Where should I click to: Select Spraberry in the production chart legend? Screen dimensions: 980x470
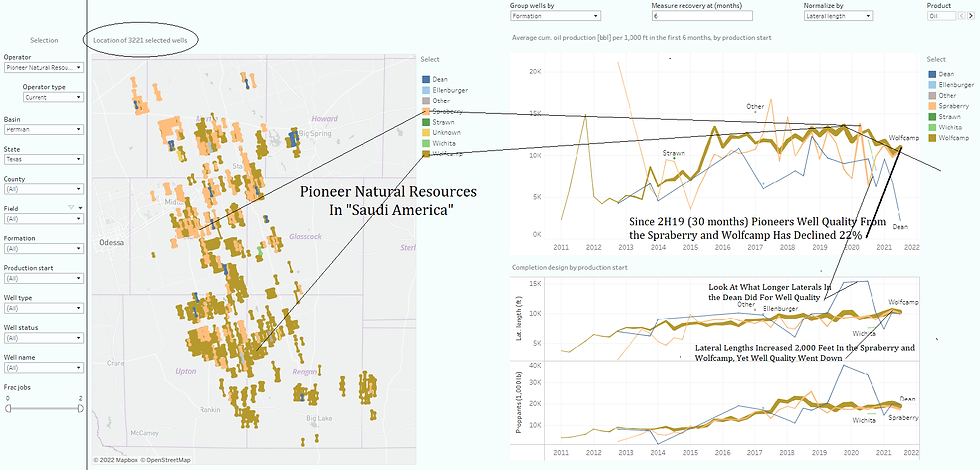948,106
